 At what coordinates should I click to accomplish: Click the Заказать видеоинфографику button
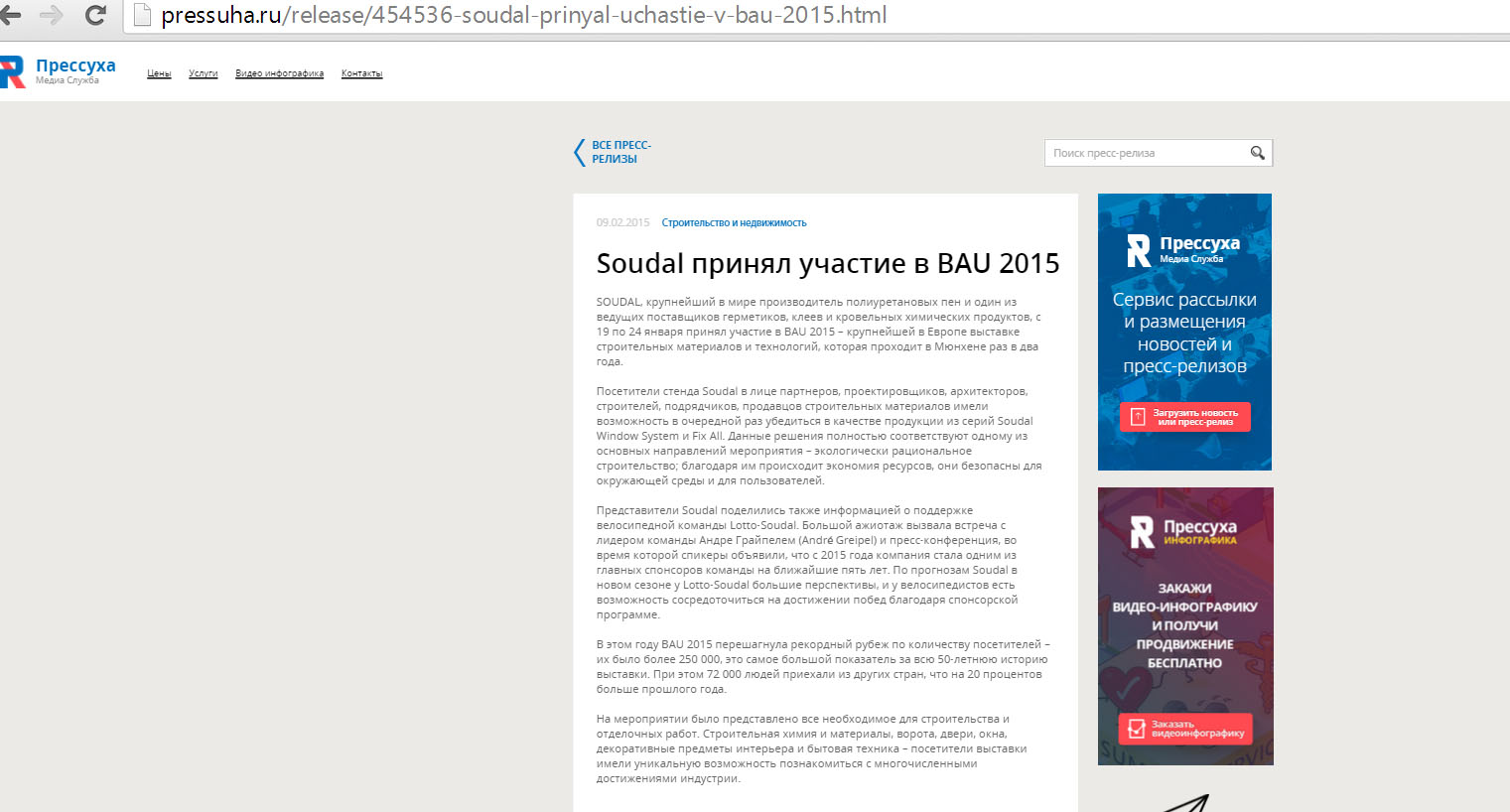coord(1185,729)
